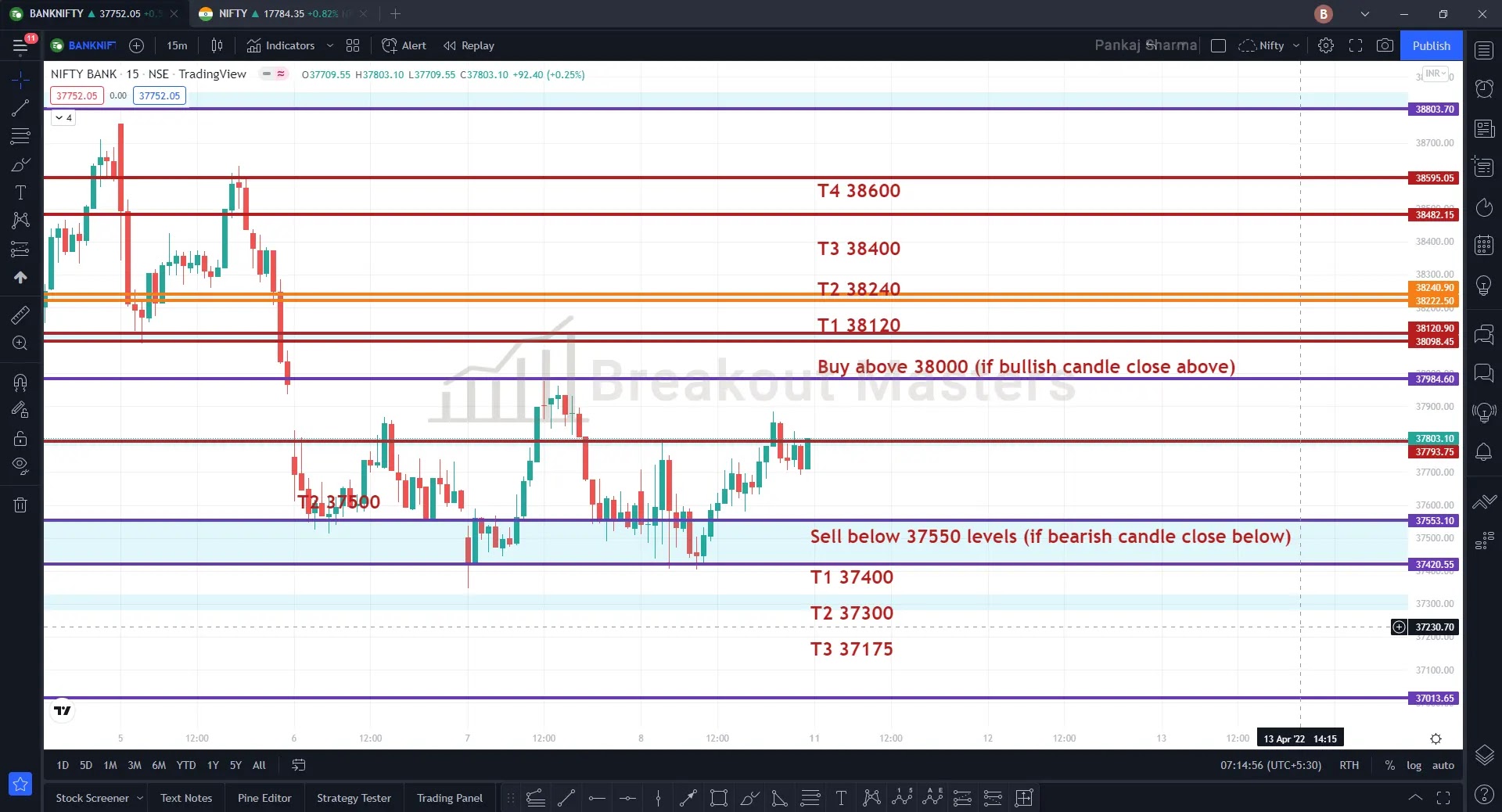Image resolution: width=1502 pixels, height=812 pixels.
Task: Open the Alerts clock panel in right sidebar
Action: 1484,88
